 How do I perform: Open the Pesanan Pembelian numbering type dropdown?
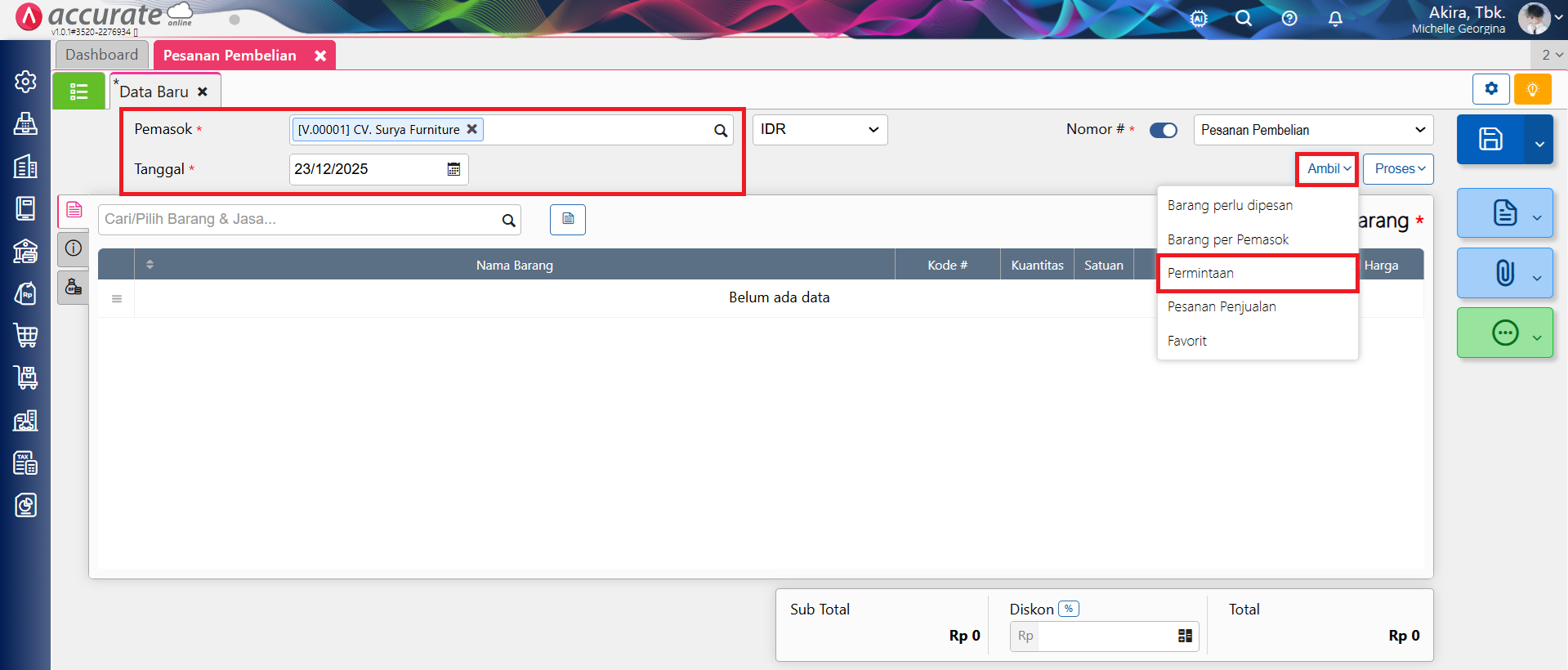click(1312, 130)
